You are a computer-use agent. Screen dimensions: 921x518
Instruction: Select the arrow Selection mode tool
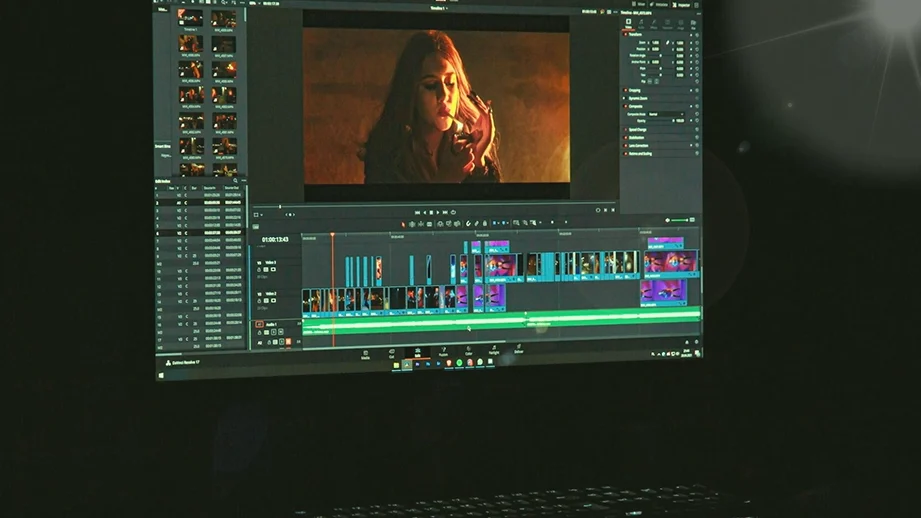coord(404,224)
